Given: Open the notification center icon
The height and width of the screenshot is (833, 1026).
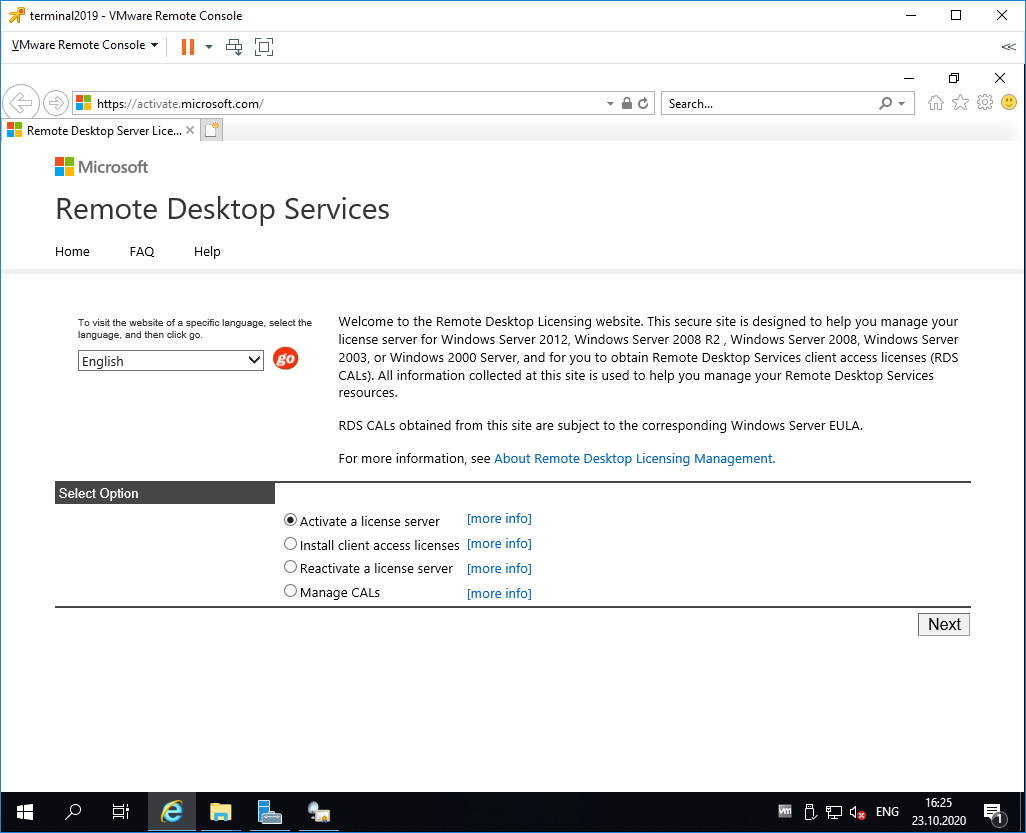Looking at the screenshot, I should click(x=995, y=813).
